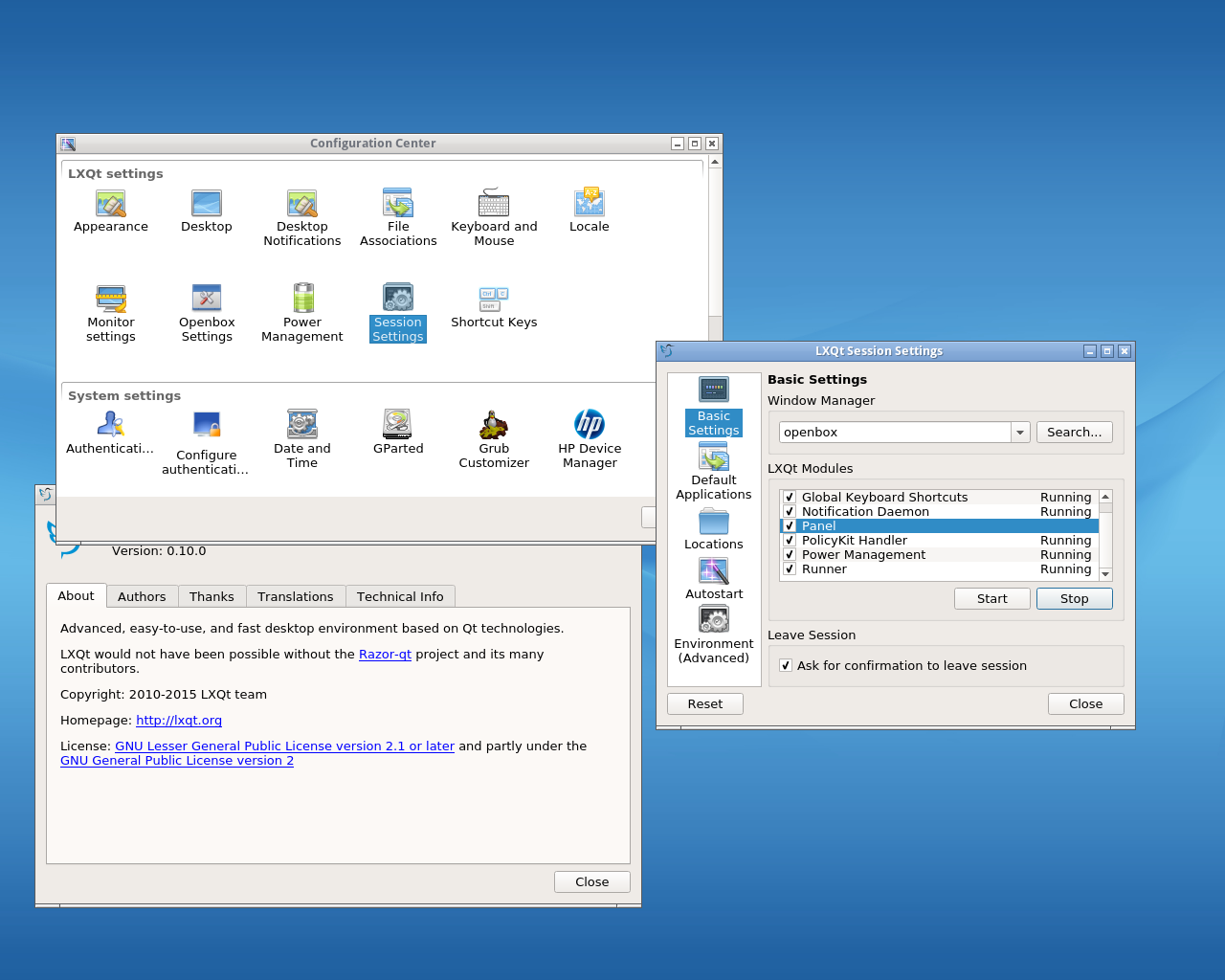Screen dimensions: 1225x980
Task: Open the Razor-qt project link
Action: 385,655
